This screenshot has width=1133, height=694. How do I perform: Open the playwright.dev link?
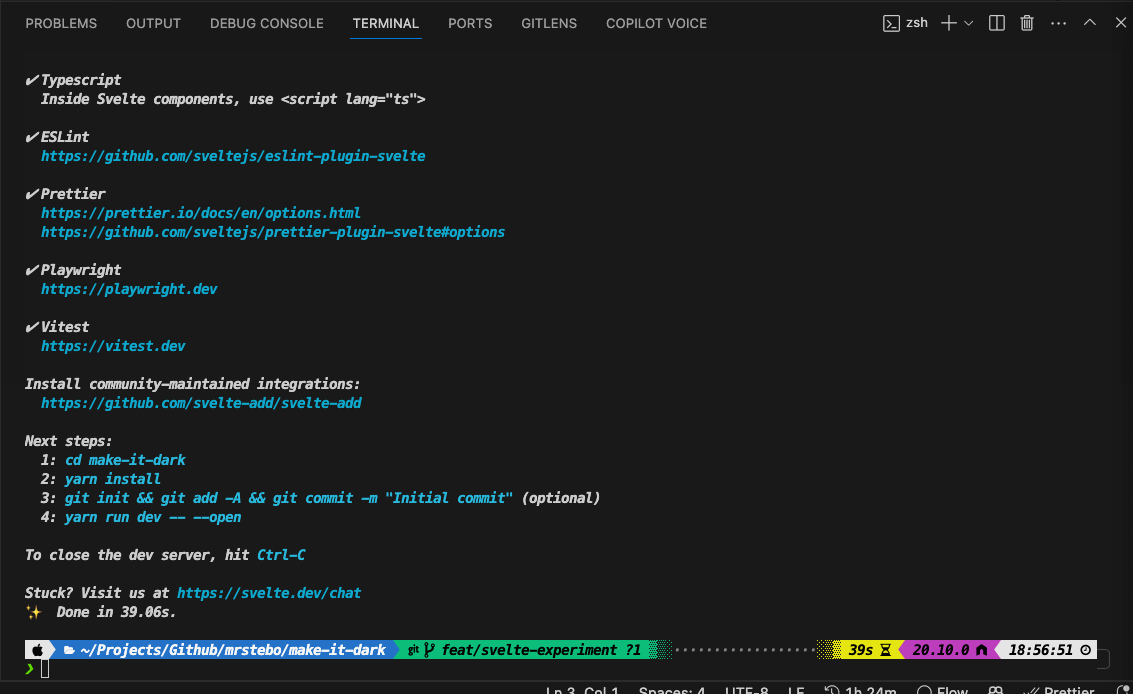pyautogui.click(x=129, y=289)
